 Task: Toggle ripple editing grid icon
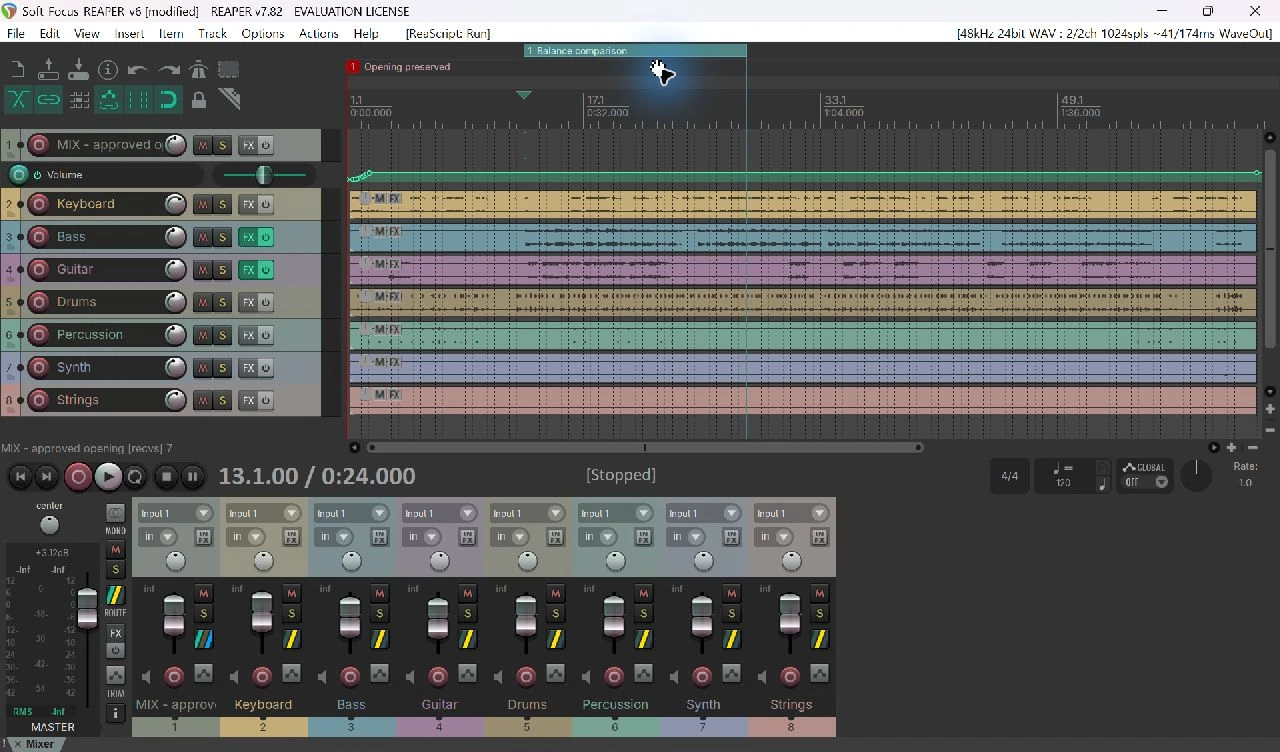coord(79,99)
